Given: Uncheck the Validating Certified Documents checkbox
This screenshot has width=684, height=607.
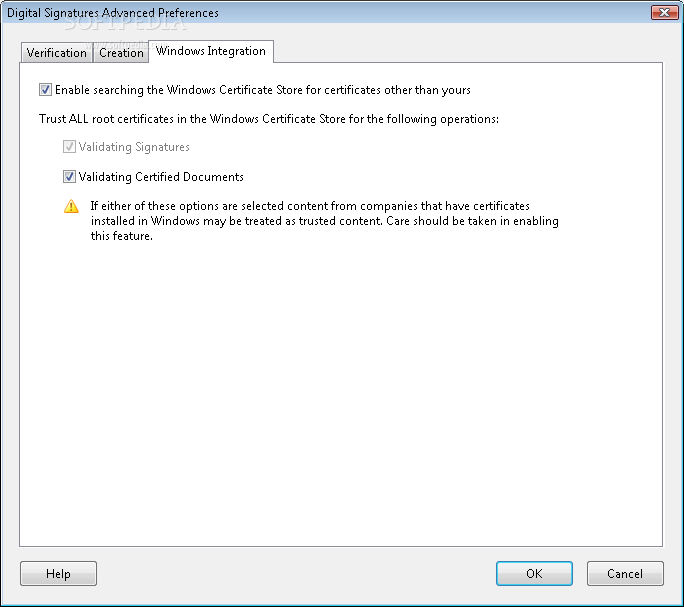Looking at the screenshot, I should tap(69, 177).
